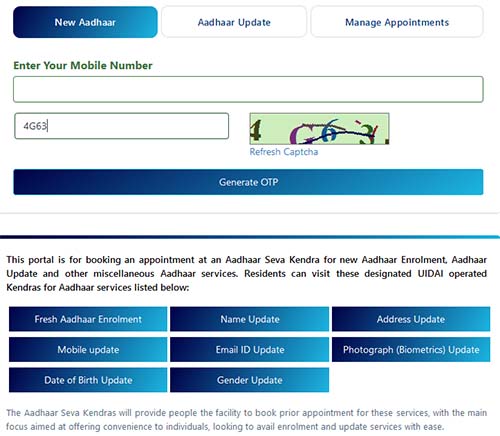Screen dimensions: 500x436
Task: Select Fresh Aadhaar Enrolment service
Action: pos(88,319)
